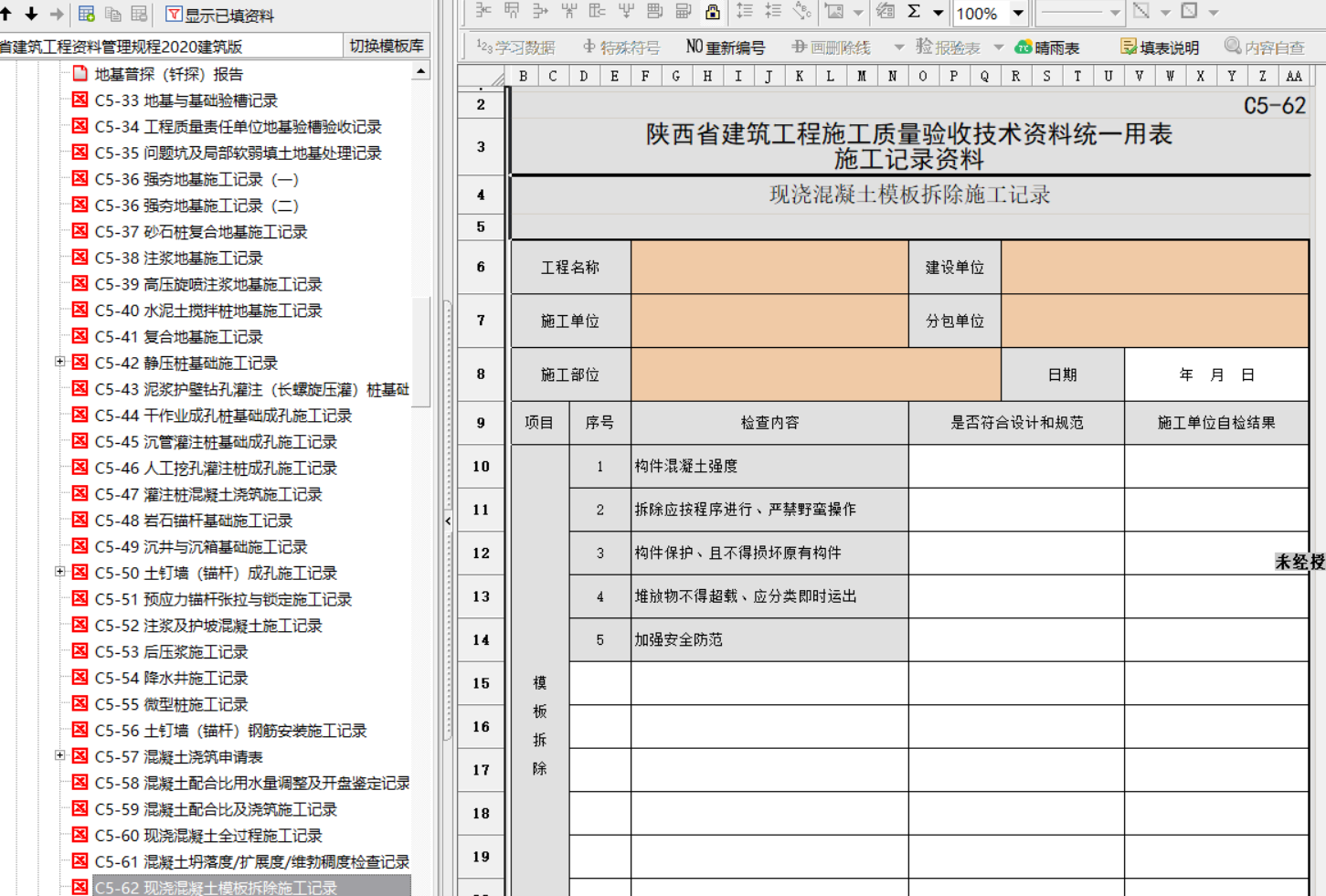Click the yellow padlock lock icon
Image resolution: width=1326 pixels, height=896 pixels.
pyautogui.click(x=713, y=12)
